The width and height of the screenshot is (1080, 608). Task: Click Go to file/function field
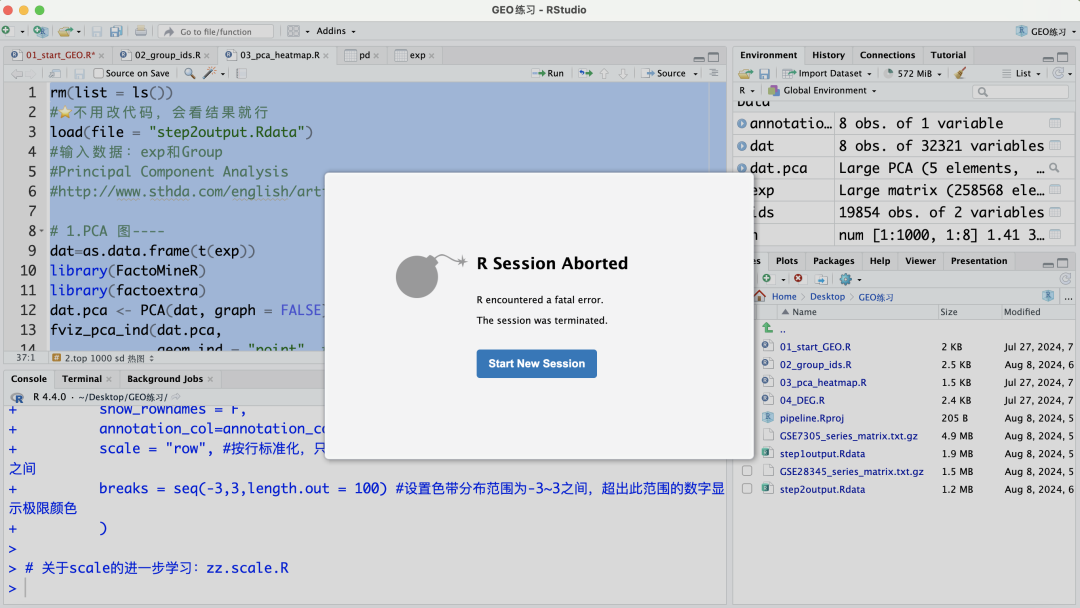[216, 31]
